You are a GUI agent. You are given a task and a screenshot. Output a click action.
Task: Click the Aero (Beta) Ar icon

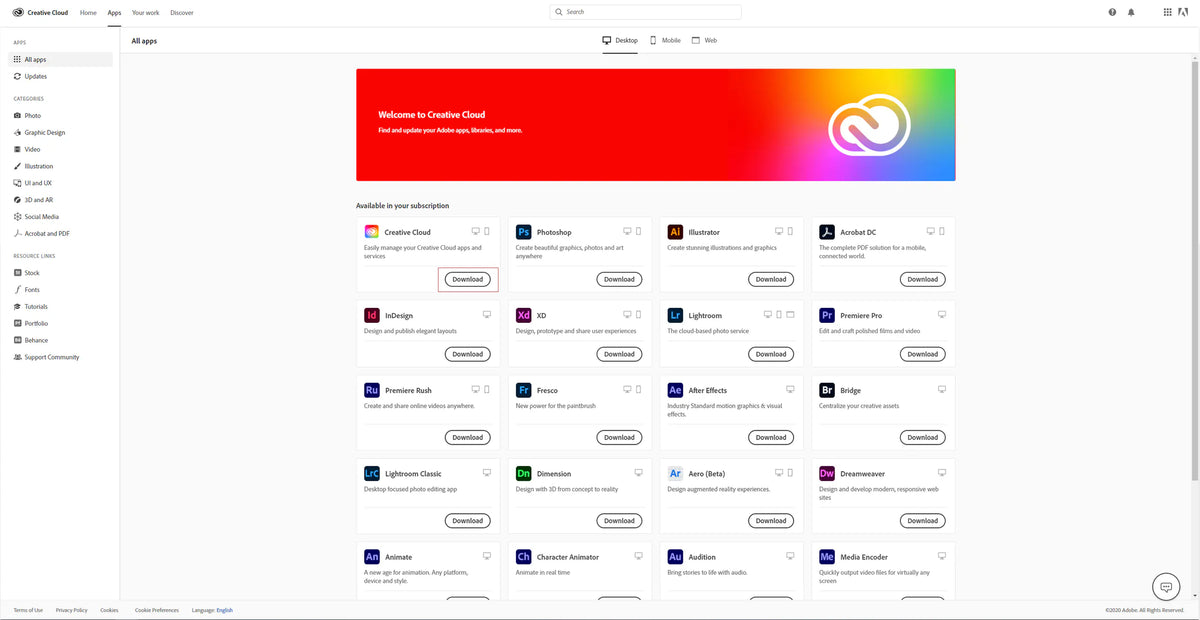[x=675, y=474]
